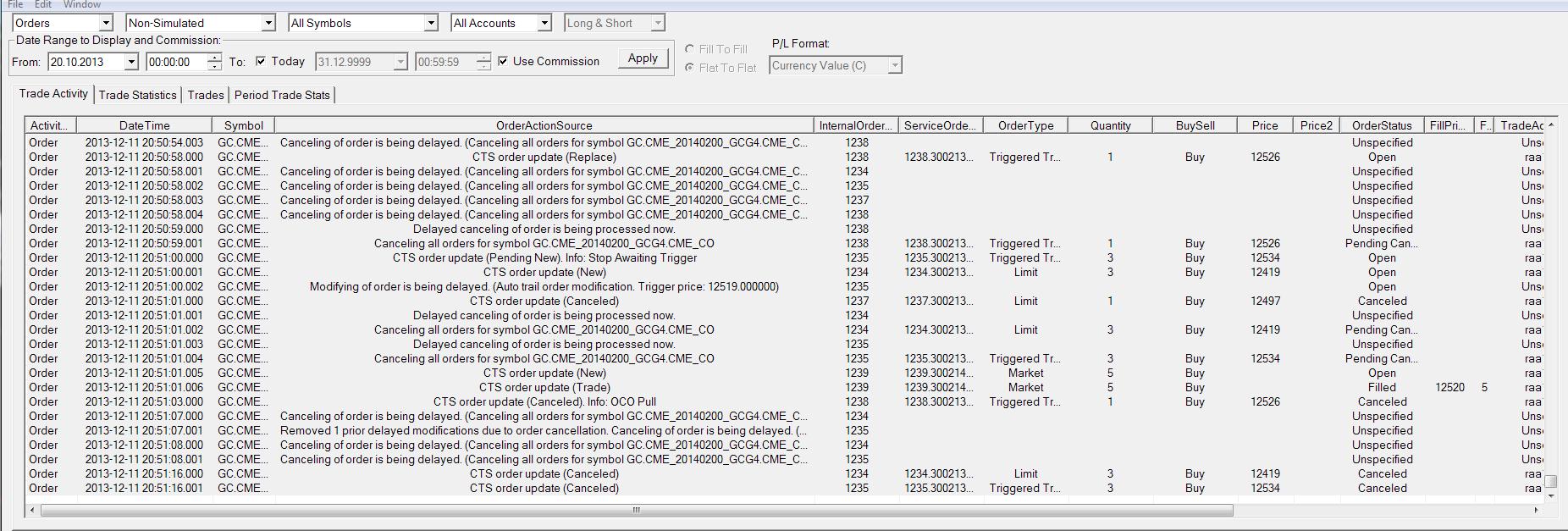1568x531 pixels.
Task: Click price cell 12497 on order 1237
Action: coord(1265,301)
